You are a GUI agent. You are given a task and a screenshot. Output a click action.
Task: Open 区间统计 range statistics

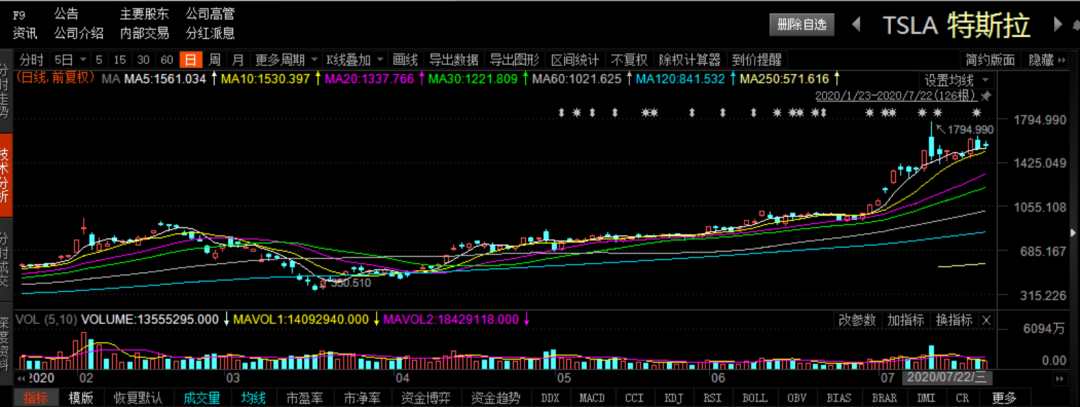pyautogui.click(x=574, y=60)
